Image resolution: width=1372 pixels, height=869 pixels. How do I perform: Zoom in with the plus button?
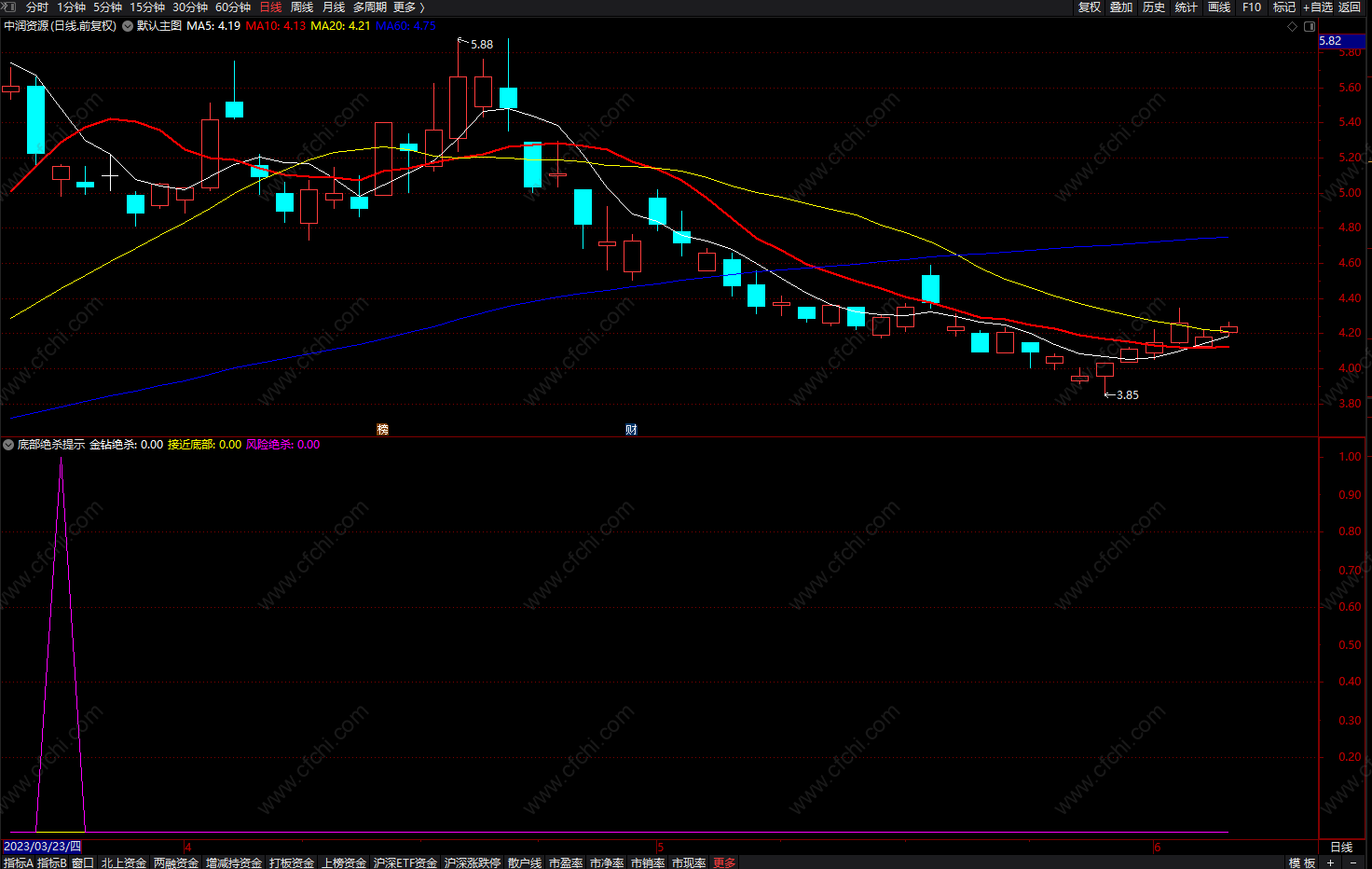(x=1330, y=862)
